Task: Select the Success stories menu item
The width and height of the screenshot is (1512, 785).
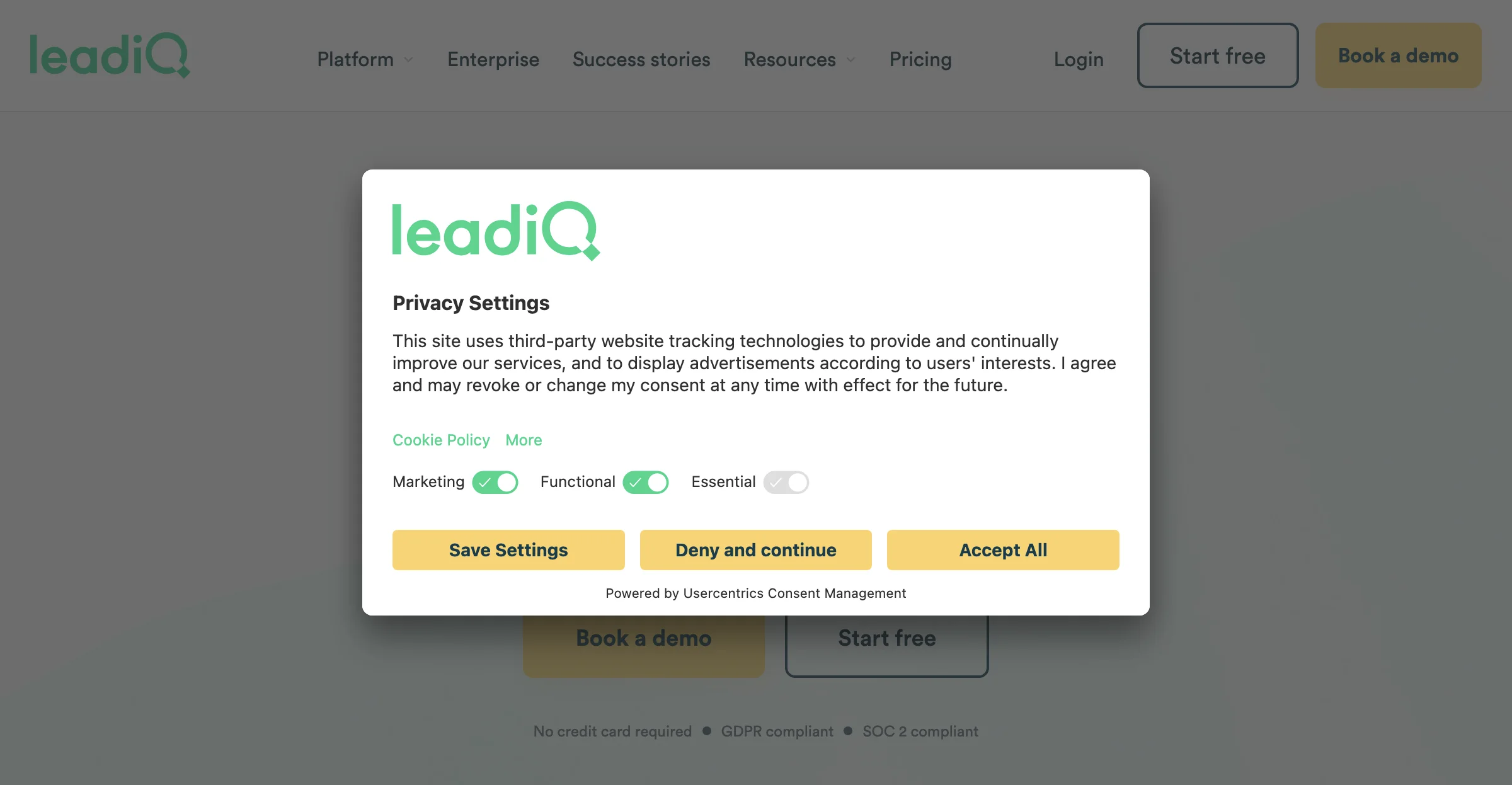Action: (x=641, y=58)
